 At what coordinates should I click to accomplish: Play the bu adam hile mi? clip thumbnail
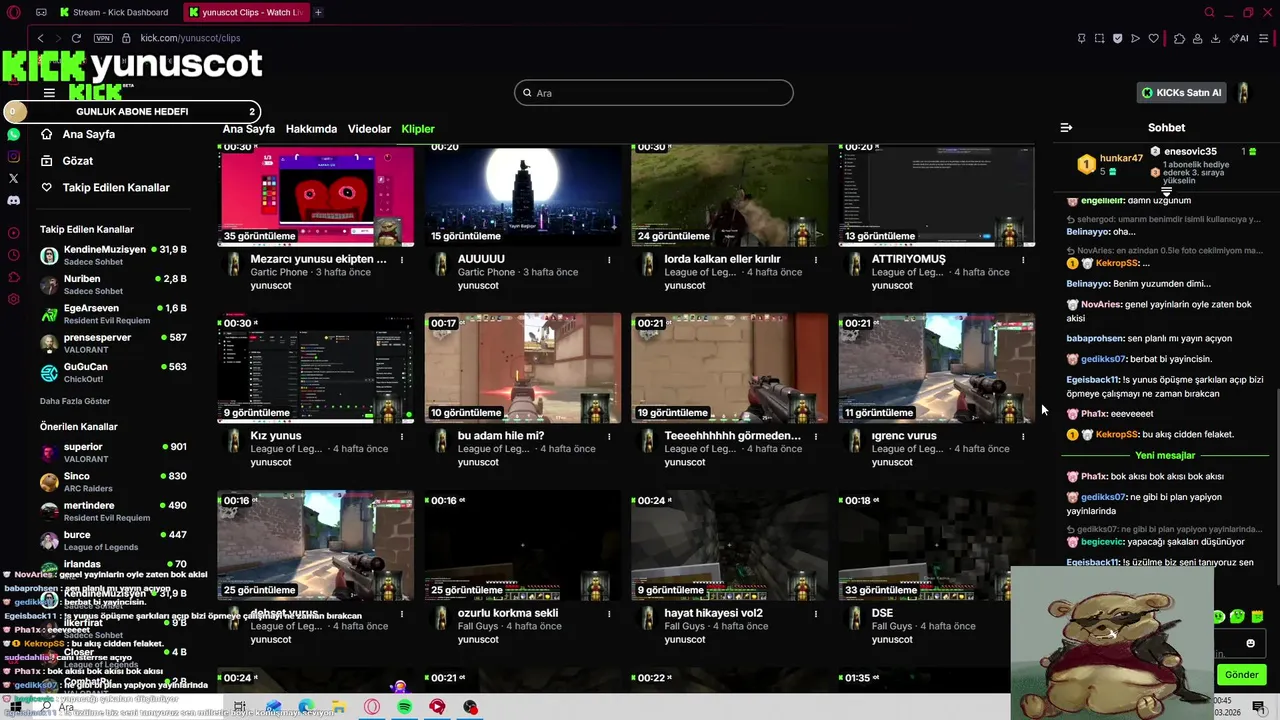(x=523, y=368)
